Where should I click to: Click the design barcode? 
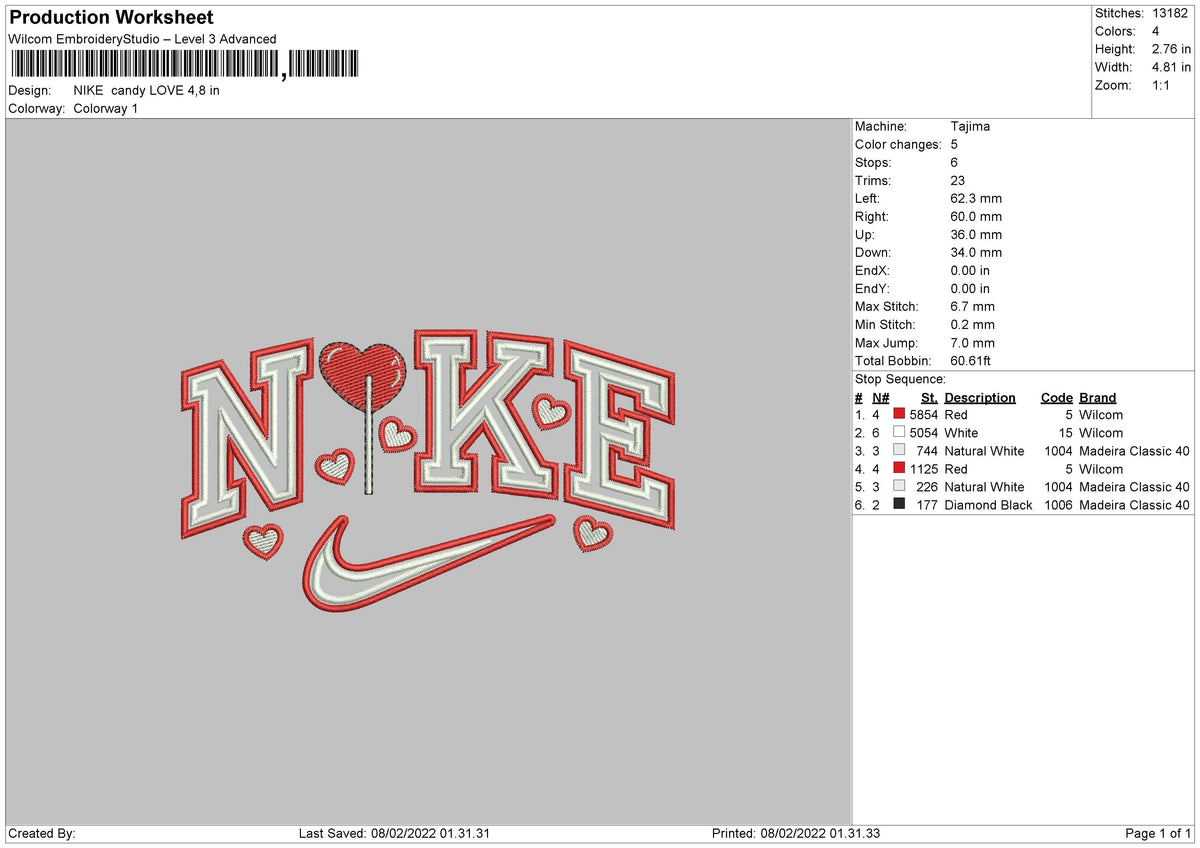[x=180, y=63]
